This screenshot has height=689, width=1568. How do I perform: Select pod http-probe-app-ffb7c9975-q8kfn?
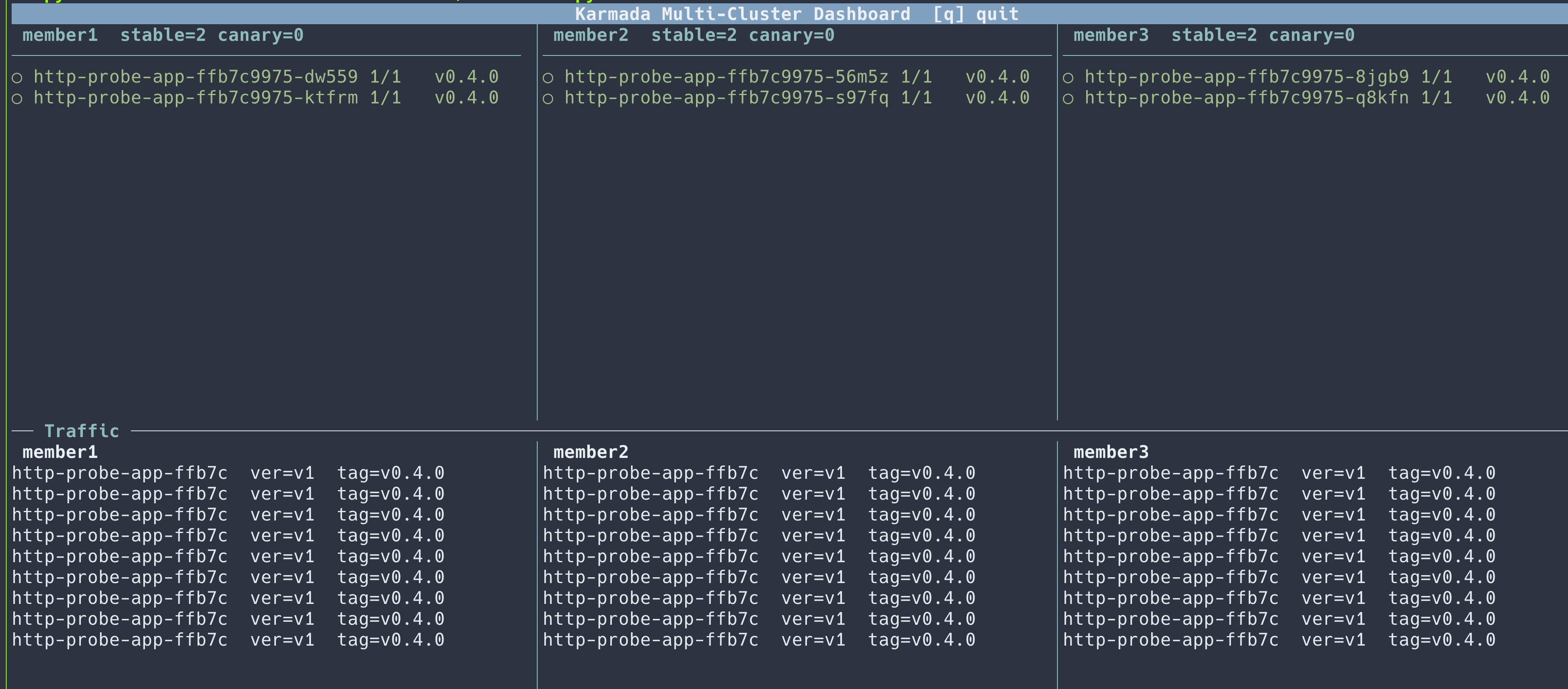[1247, 98]
